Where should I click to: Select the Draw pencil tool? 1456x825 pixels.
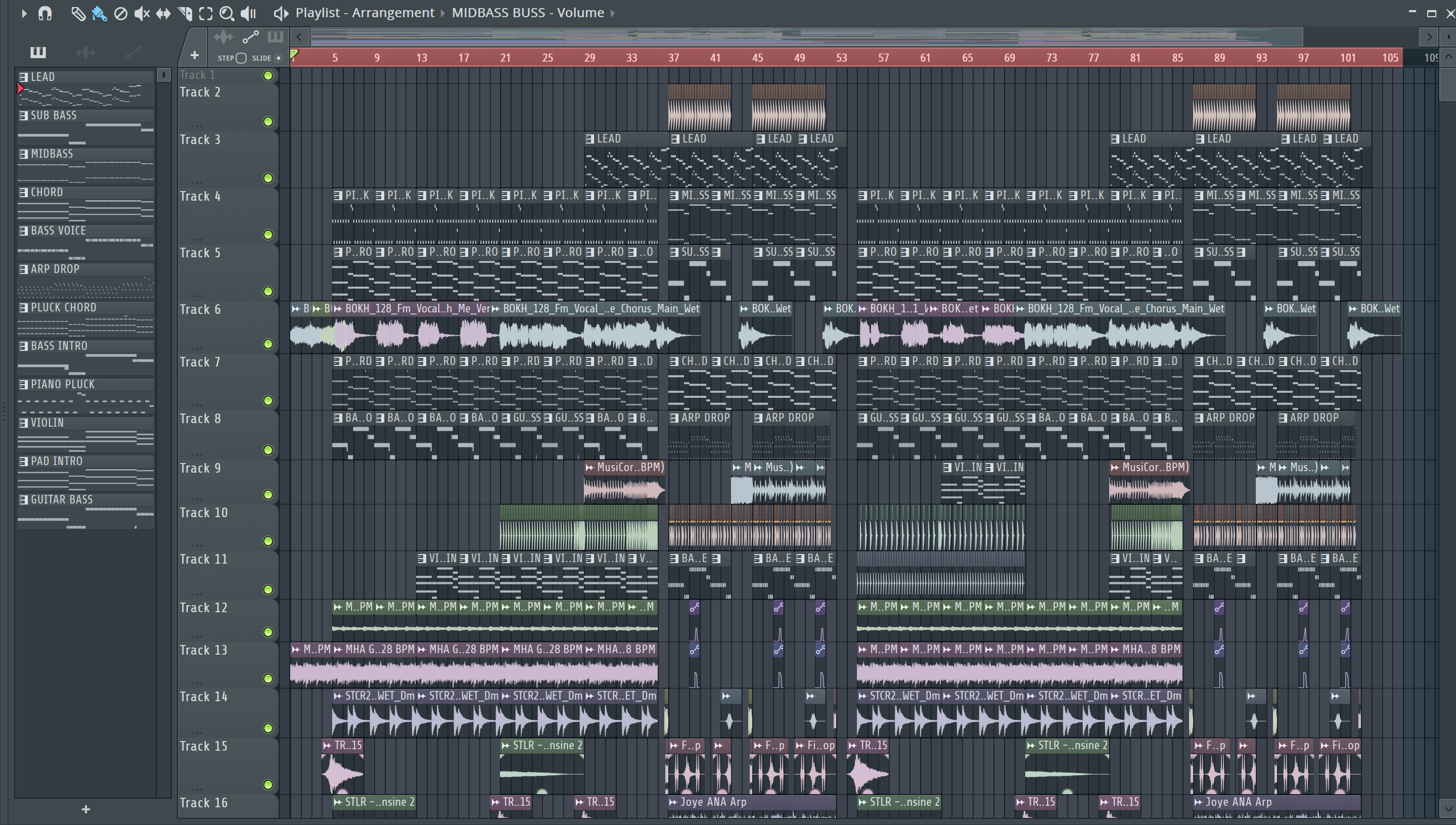click(x=78, y=13)
